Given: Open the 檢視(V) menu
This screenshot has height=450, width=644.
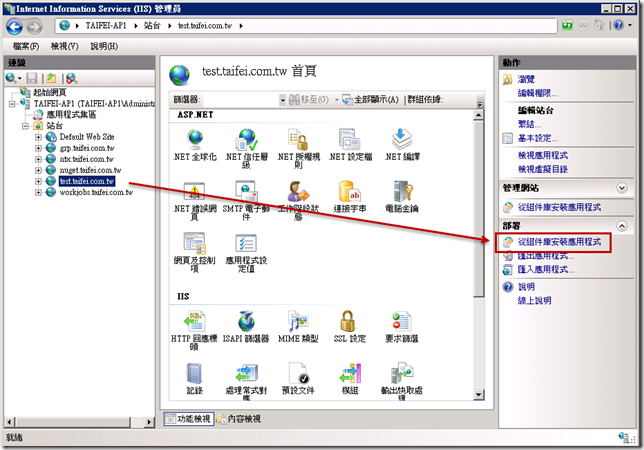Looking at the screenshot, I should click(64, 46).
